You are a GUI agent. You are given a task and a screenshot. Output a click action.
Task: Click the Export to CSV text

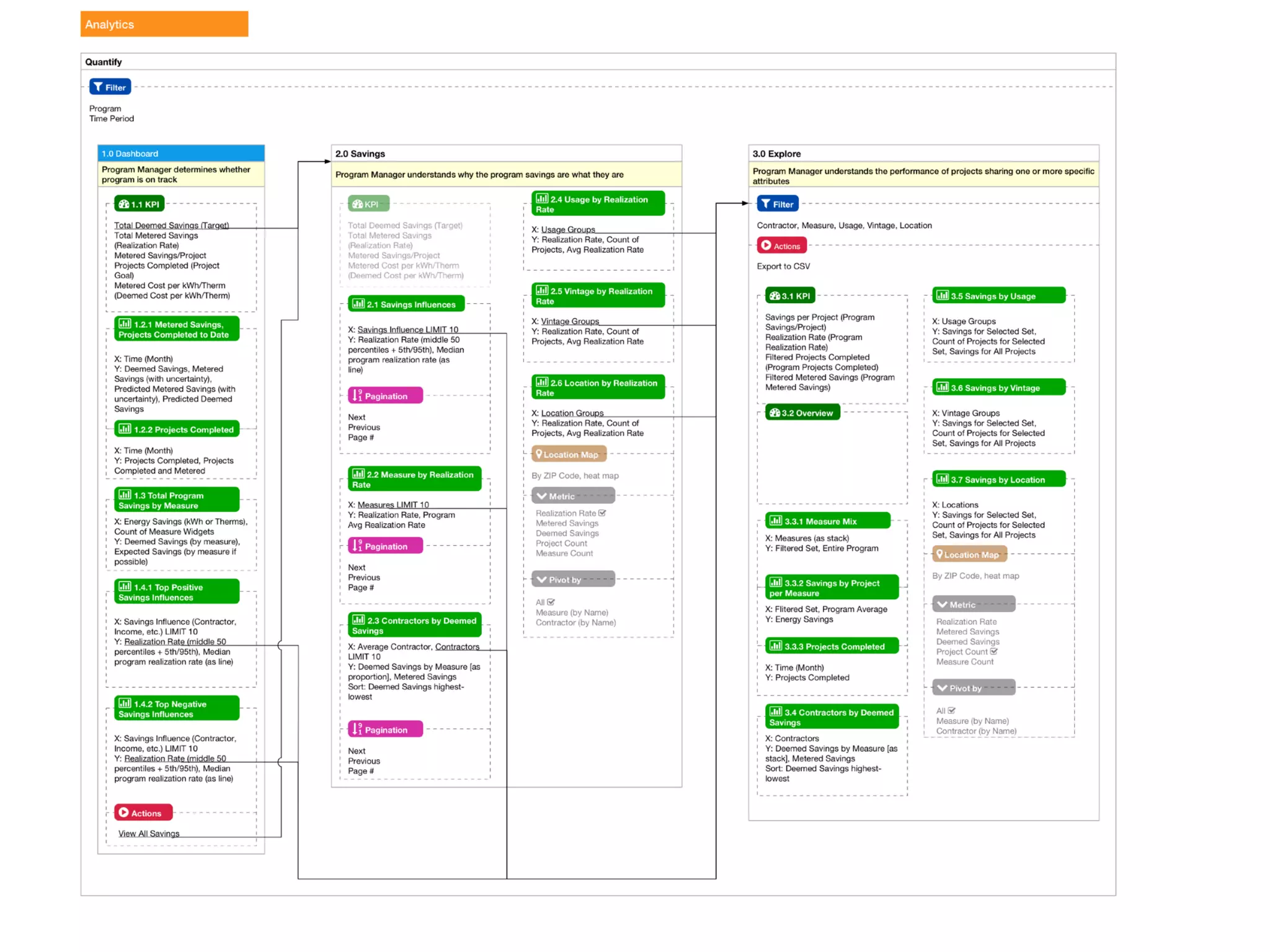[x=783, y=267]
